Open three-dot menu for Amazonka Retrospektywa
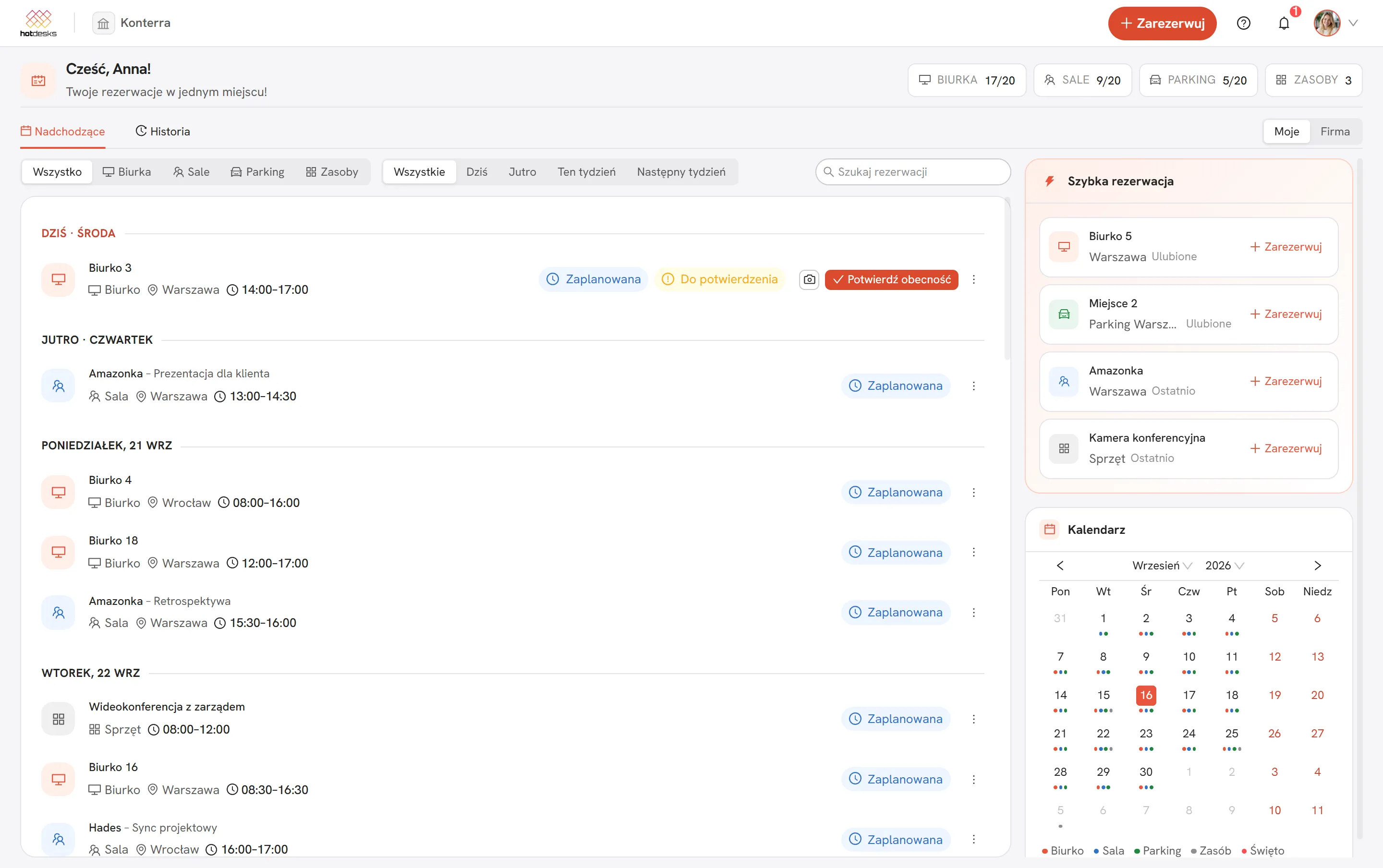Screen dimensions: 1383x868 [x=974, y=613]
